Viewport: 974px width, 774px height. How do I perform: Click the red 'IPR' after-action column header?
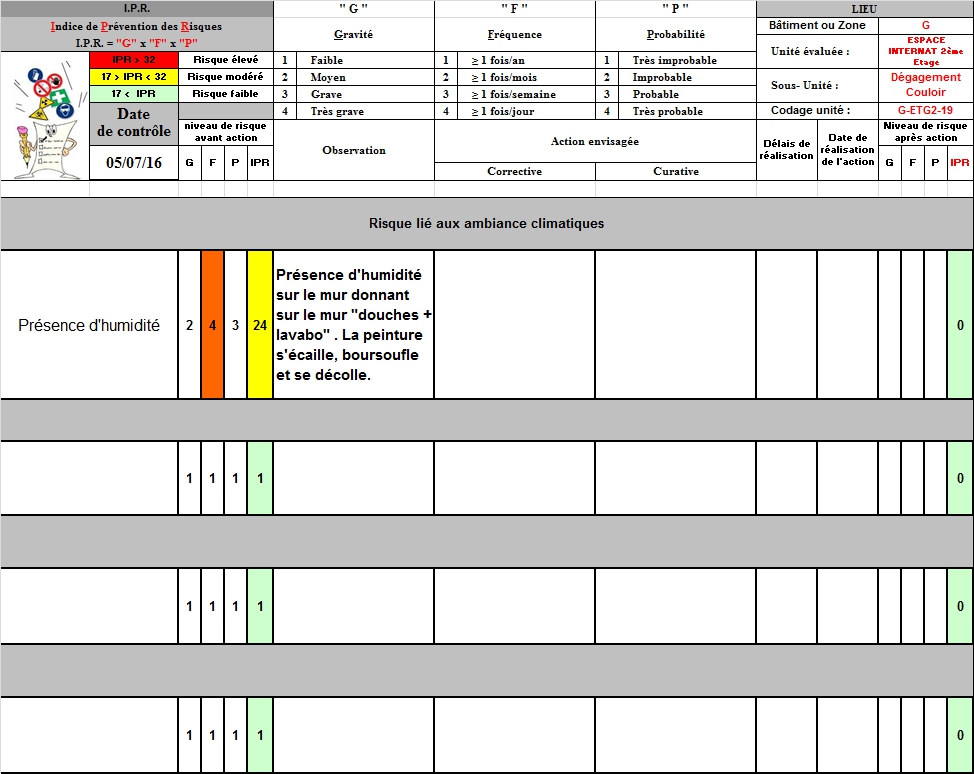pos(959,163)
